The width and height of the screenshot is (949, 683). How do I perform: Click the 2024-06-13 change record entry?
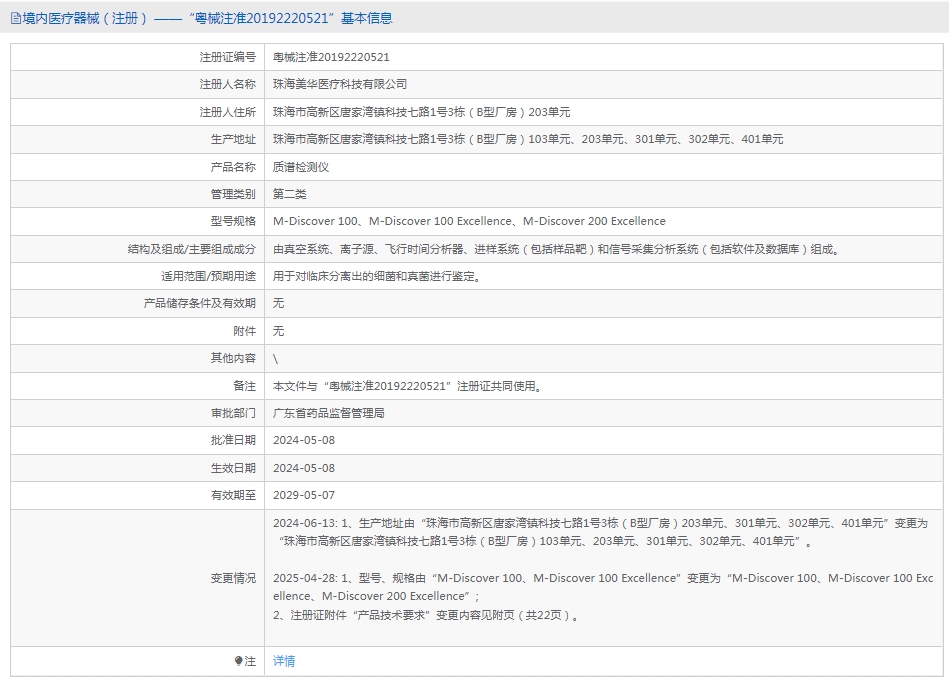(600, 532)
